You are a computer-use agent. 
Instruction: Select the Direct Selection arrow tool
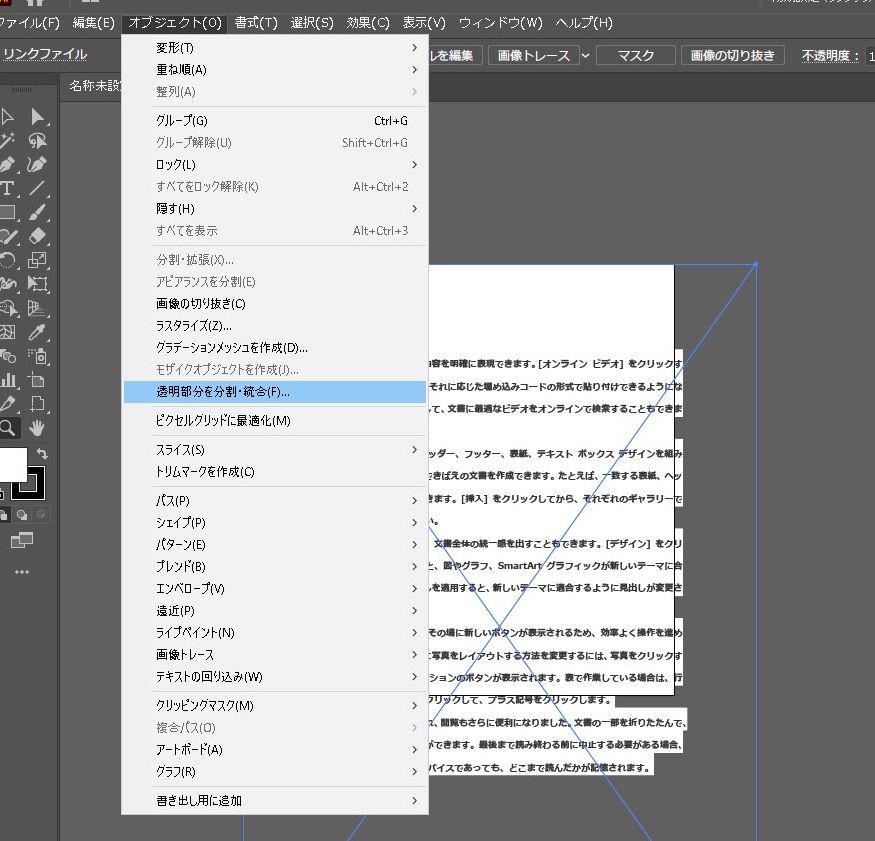(38, 117)
